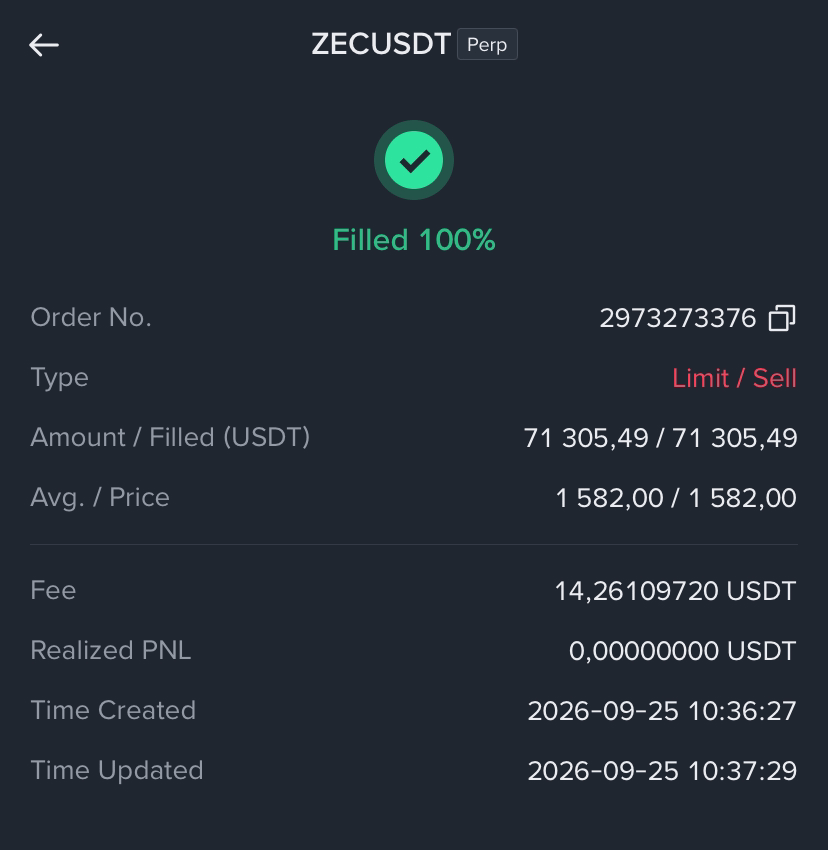Tap the Filled 100% status text
Image resolution: width=828 pixels, height=850 pixels.
coord(414,240)
